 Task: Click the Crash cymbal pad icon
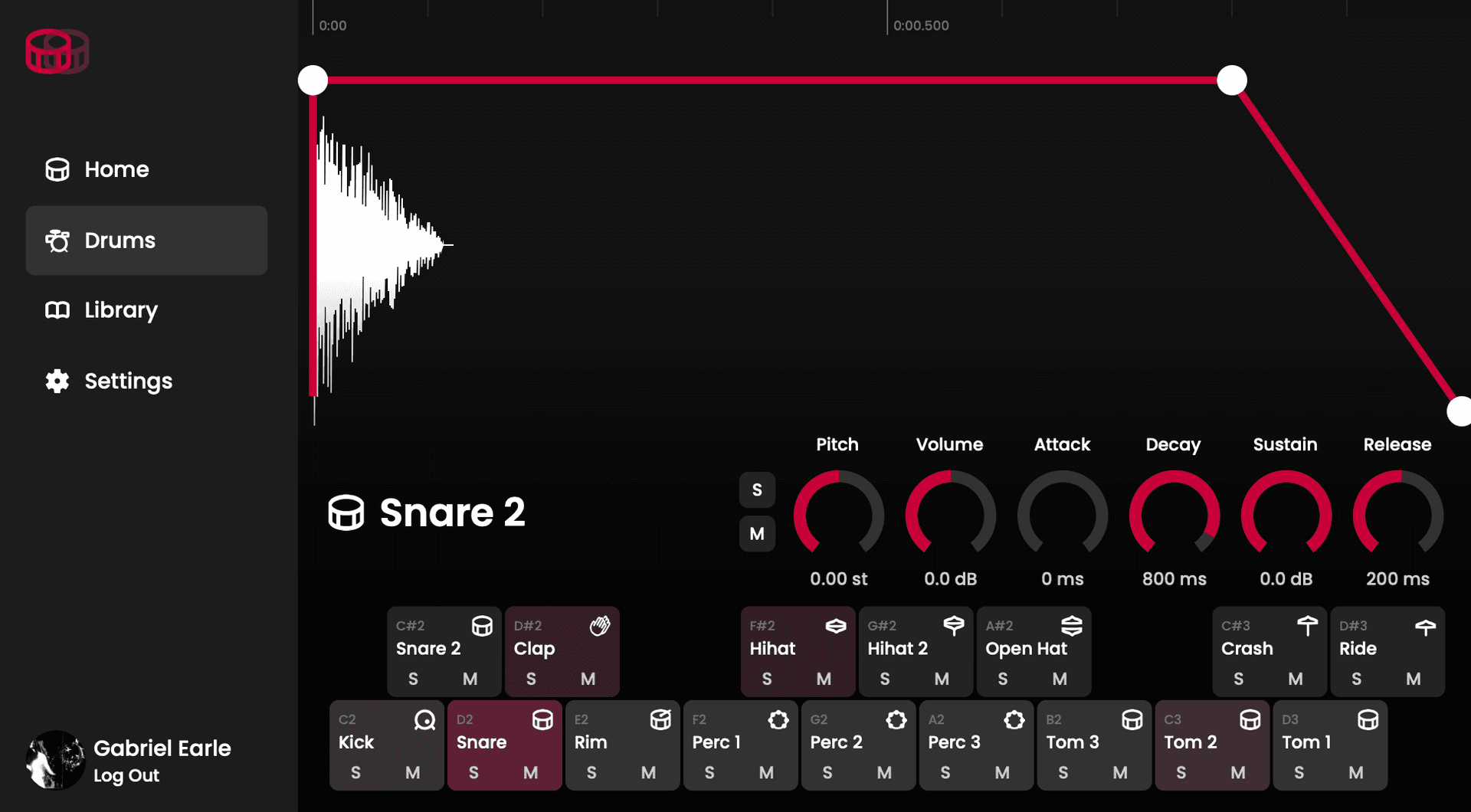click(1307, 626)
